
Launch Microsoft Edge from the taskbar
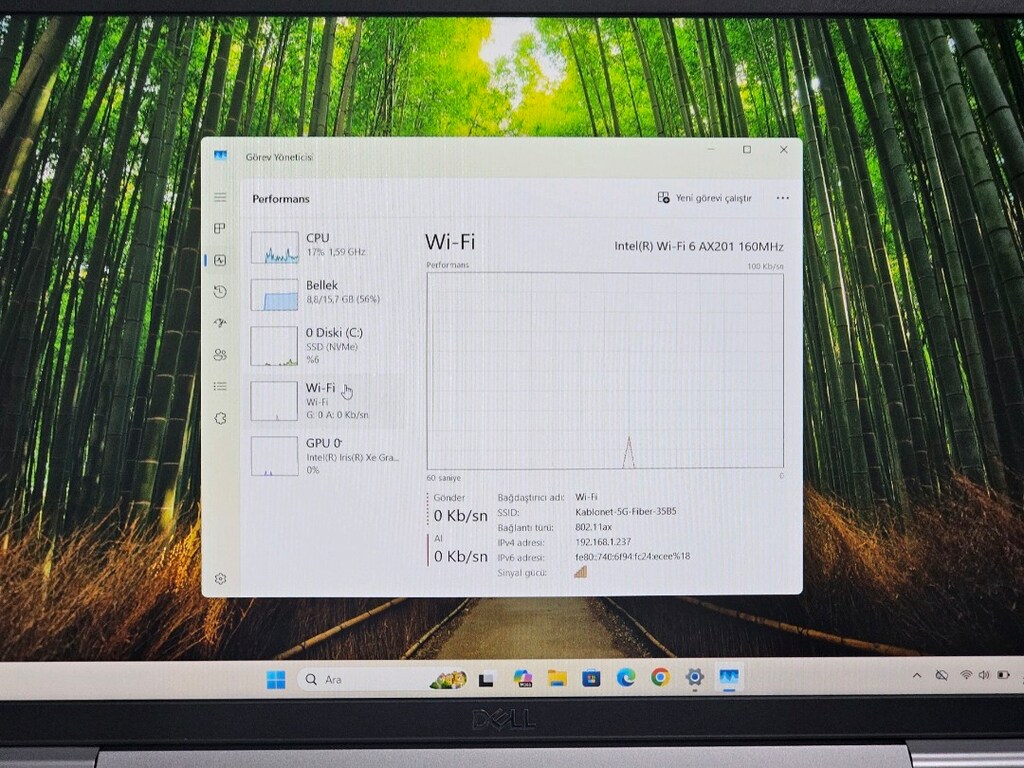626,678
